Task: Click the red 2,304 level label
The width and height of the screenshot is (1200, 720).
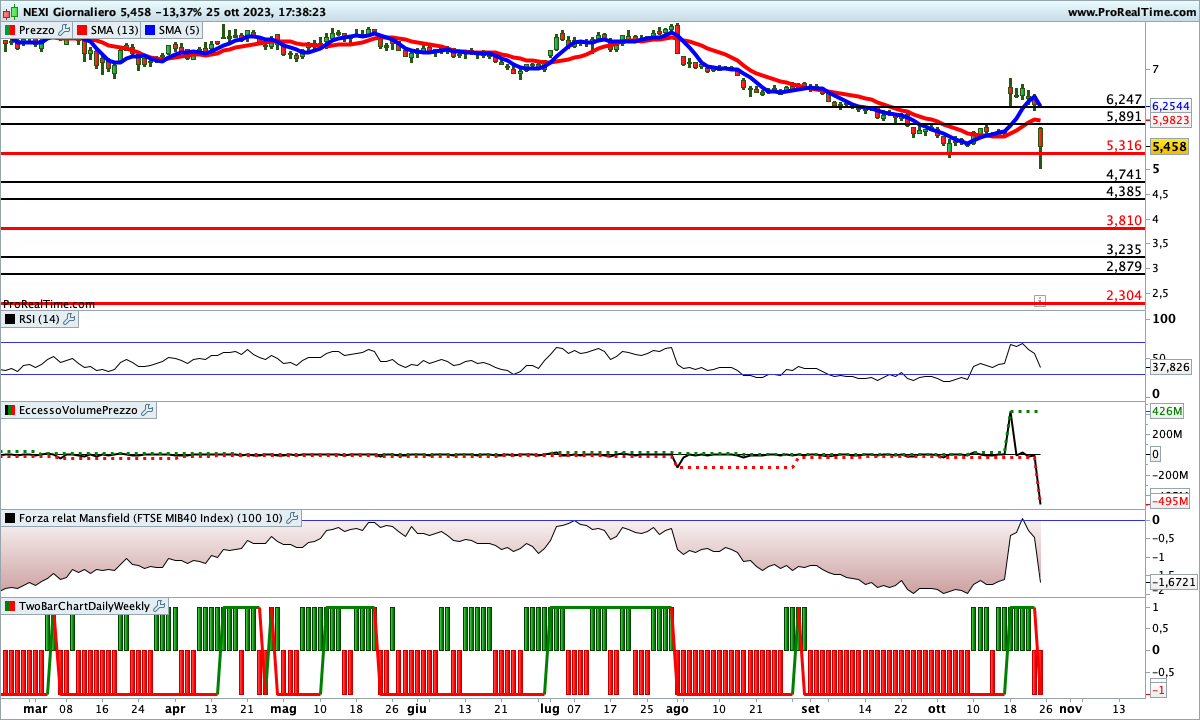Action: pyautogui.click(x=1124, y=295)
